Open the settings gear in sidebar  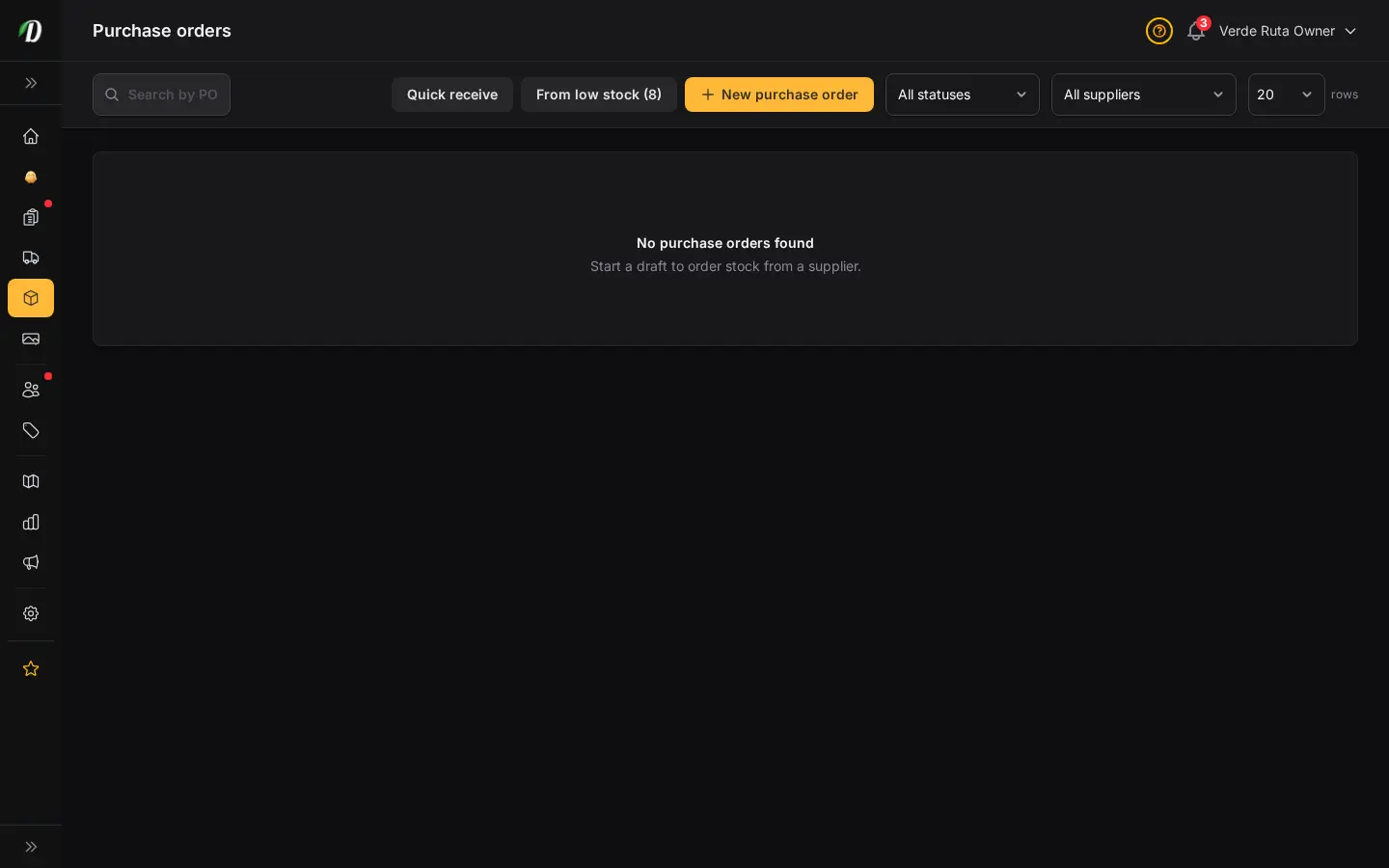[31, 613]
